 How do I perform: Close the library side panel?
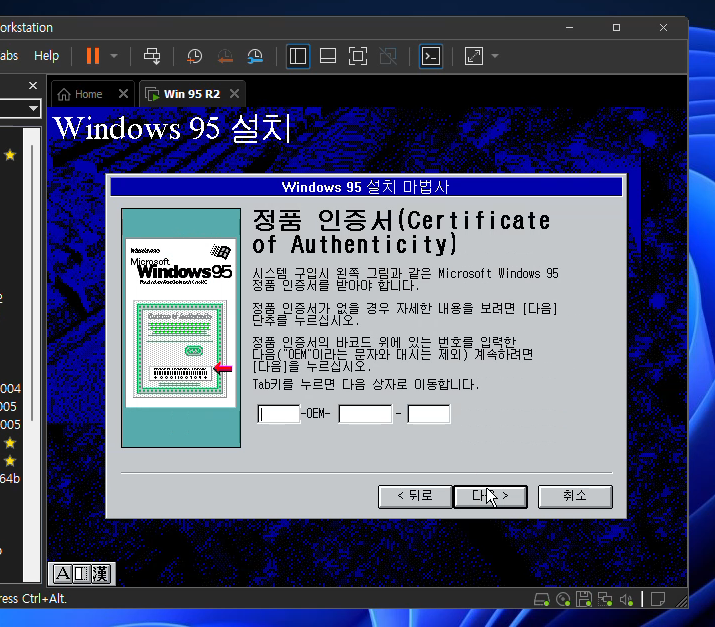[33, 85]
